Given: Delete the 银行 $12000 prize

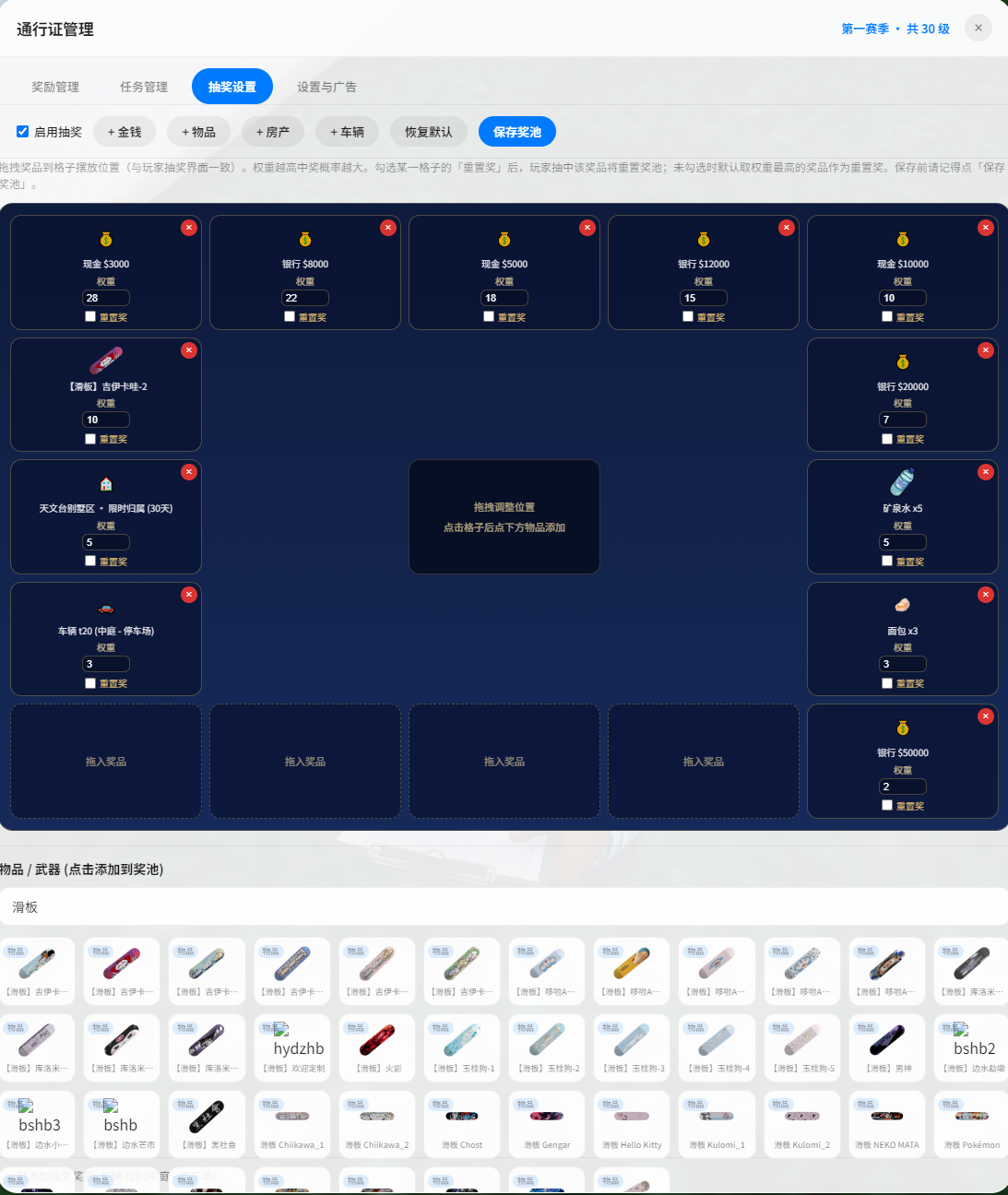Looking at the screenshot, I should click(787, 228).
